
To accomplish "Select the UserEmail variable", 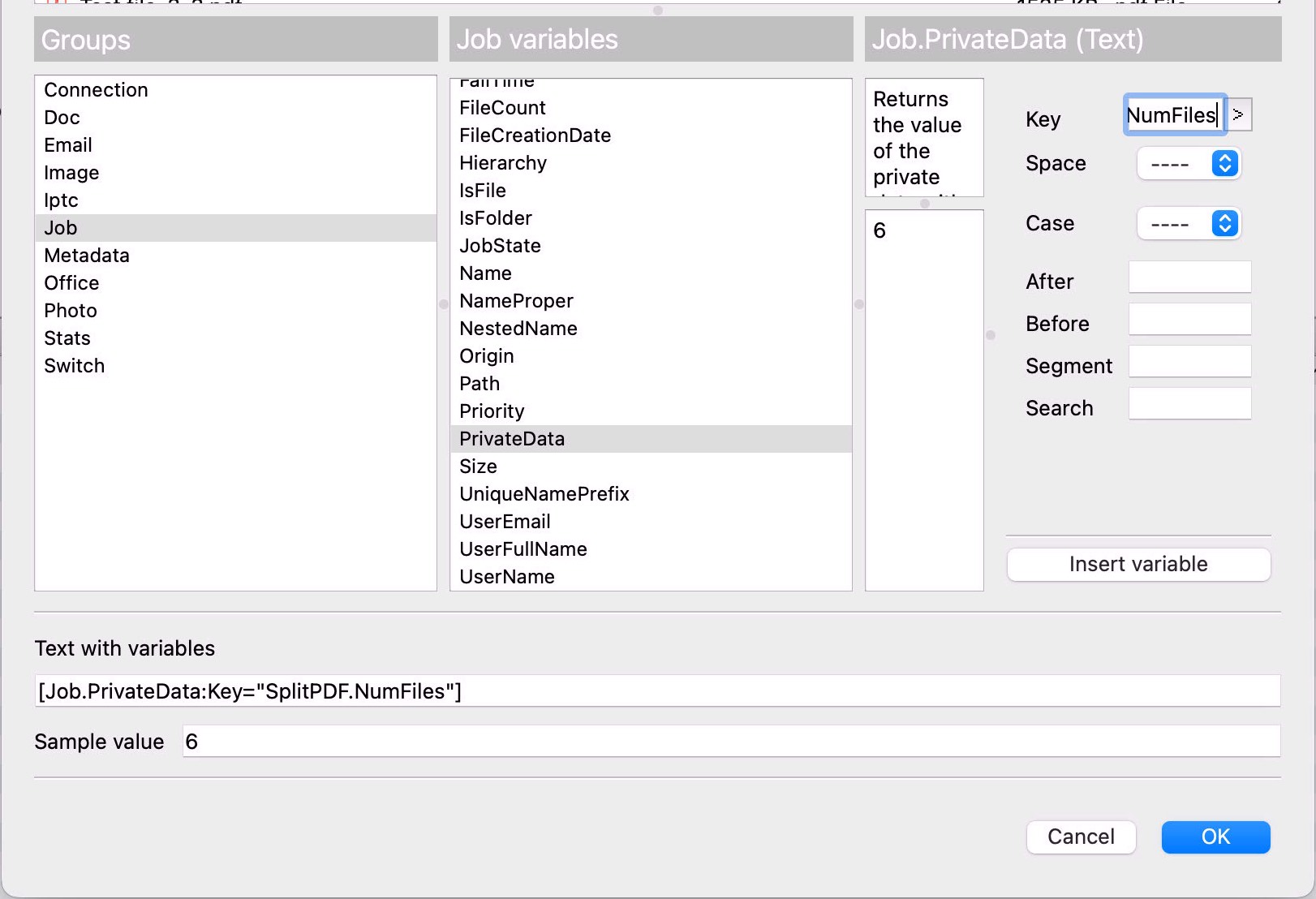I will tap(505, 521).
